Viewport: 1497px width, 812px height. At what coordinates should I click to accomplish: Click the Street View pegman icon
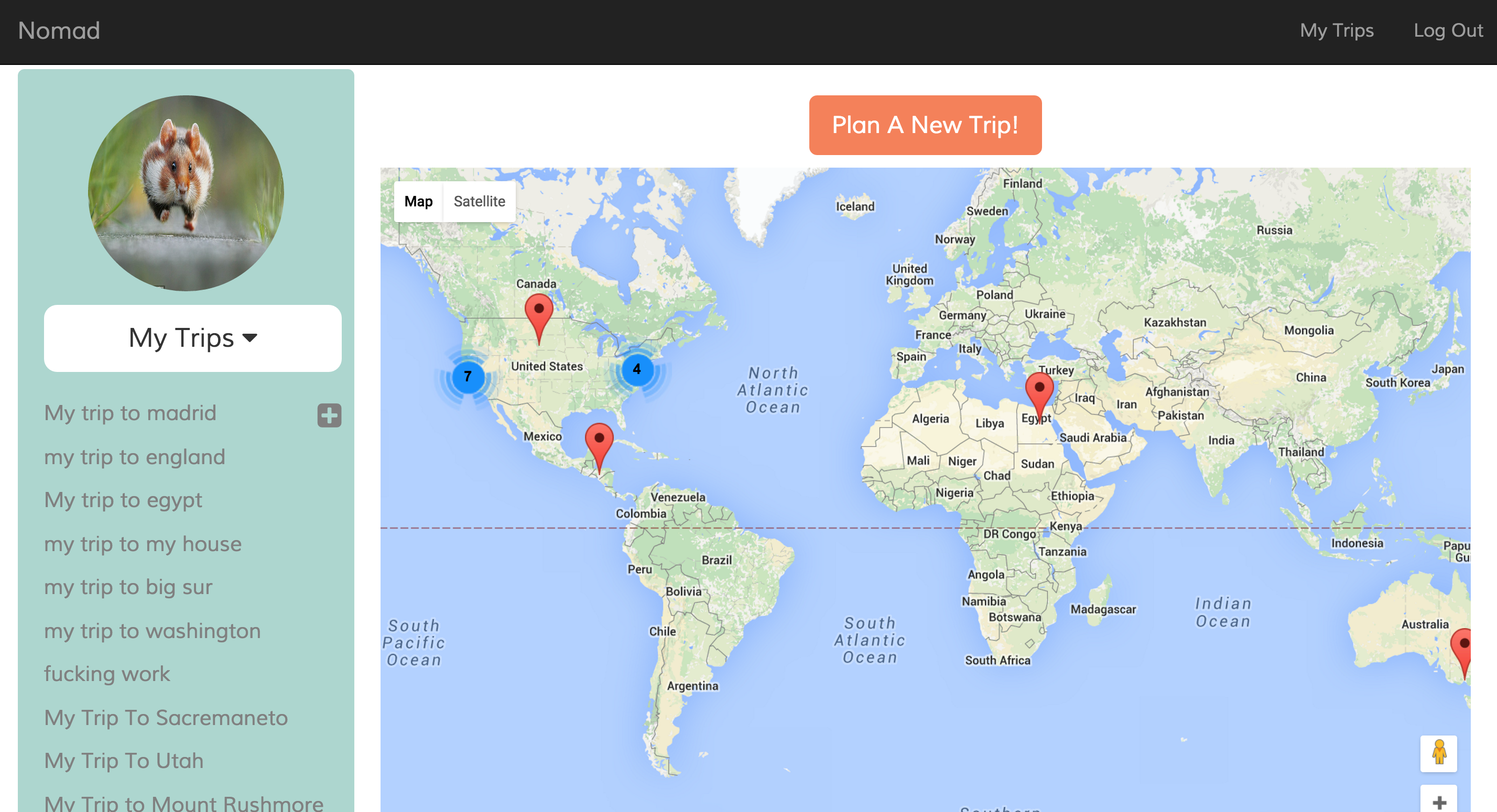[1438, 753]
